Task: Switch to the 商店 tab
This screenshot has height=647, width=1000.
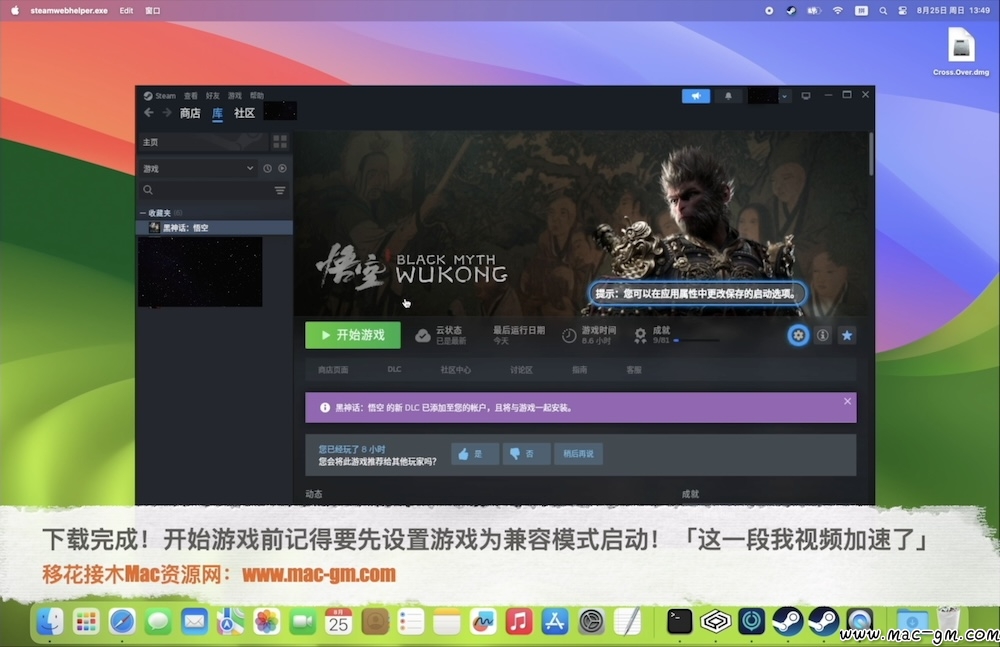Action: pyautogui.click(x=190, y=113)
